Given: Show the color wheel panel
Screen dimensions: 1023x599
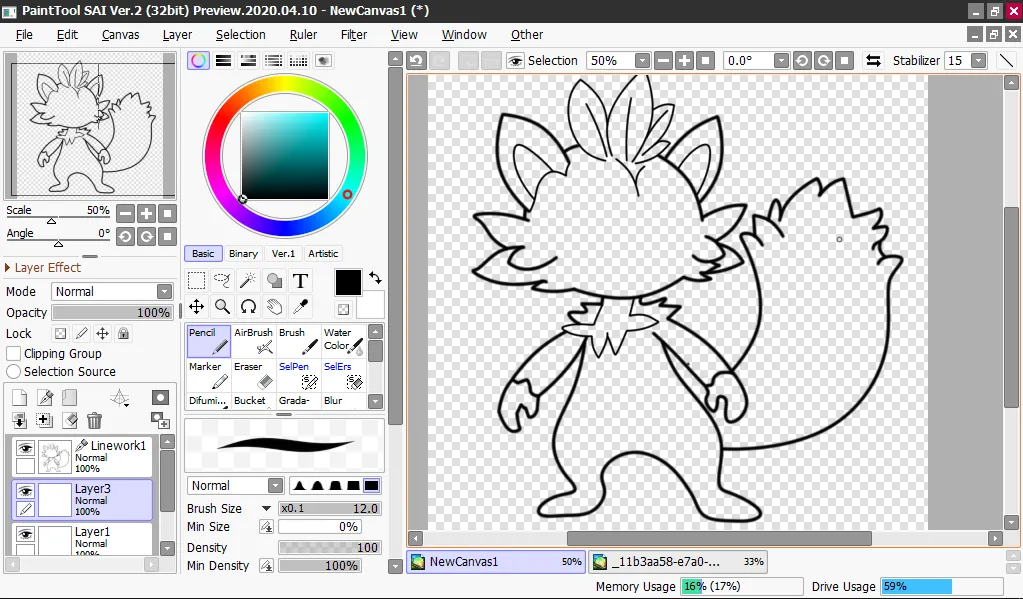Looking at the screenshot, I should [198, 61].
